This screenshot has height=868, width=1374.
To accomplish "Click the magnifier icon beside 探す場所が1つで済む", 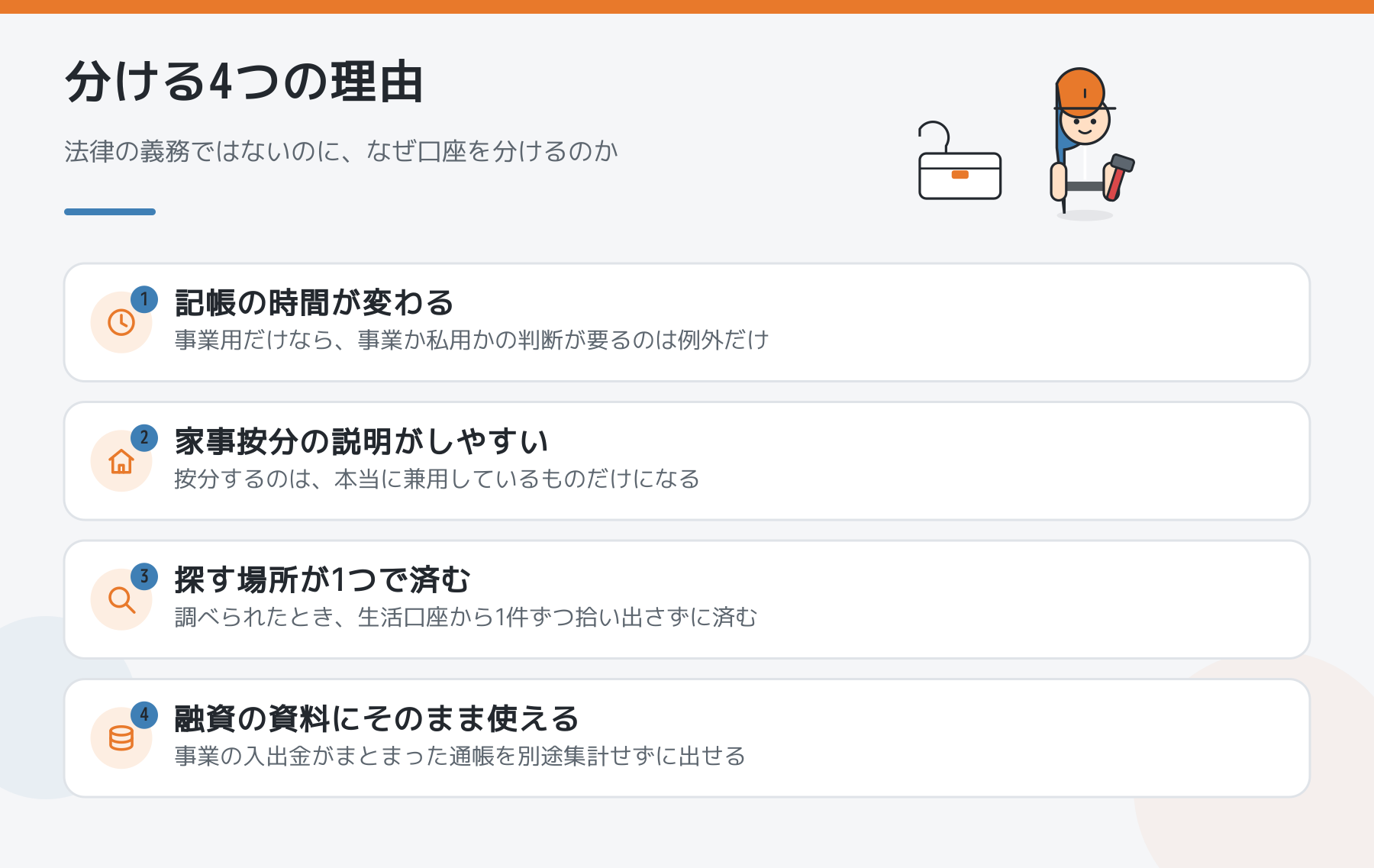I will (x=121, y=599).
